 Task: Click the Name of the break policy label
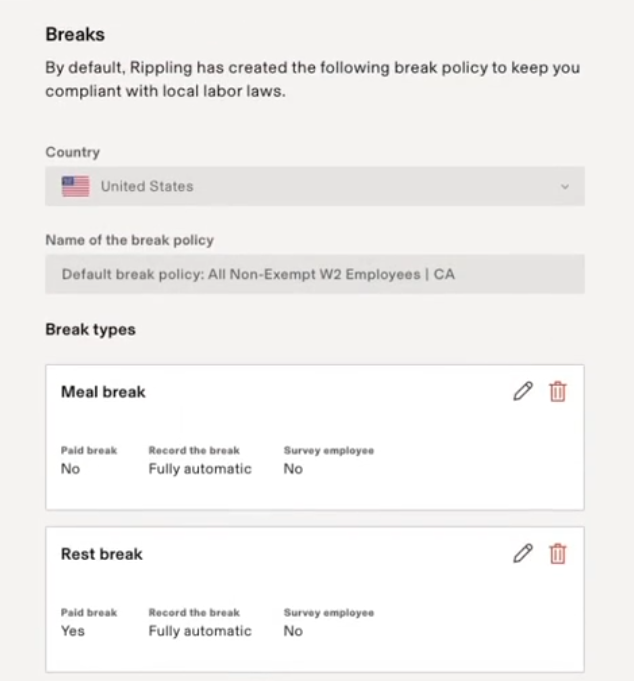129,240
